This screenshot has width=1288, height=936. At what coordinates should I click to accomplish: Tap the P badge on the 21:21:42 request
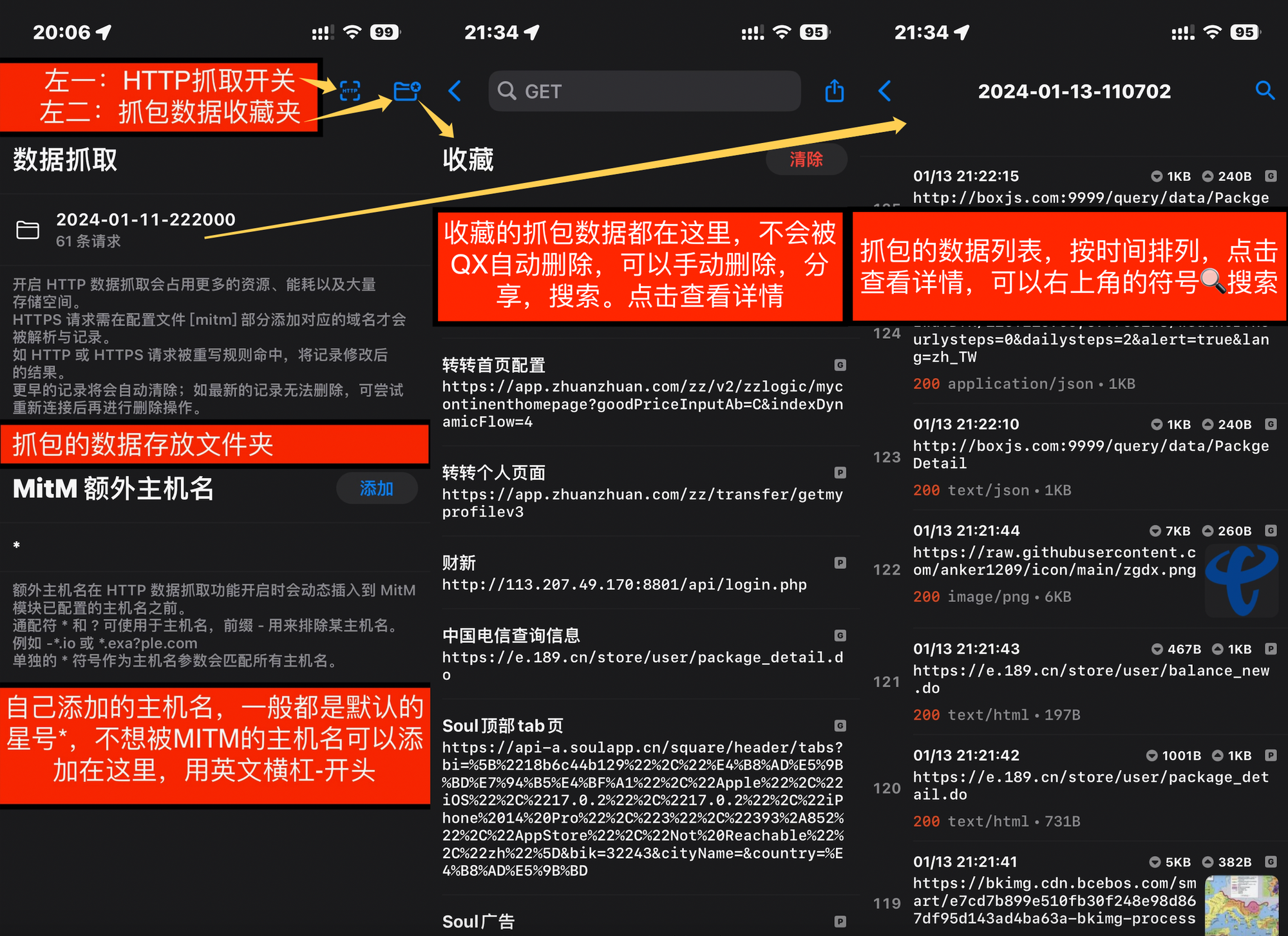(1270, 755)
